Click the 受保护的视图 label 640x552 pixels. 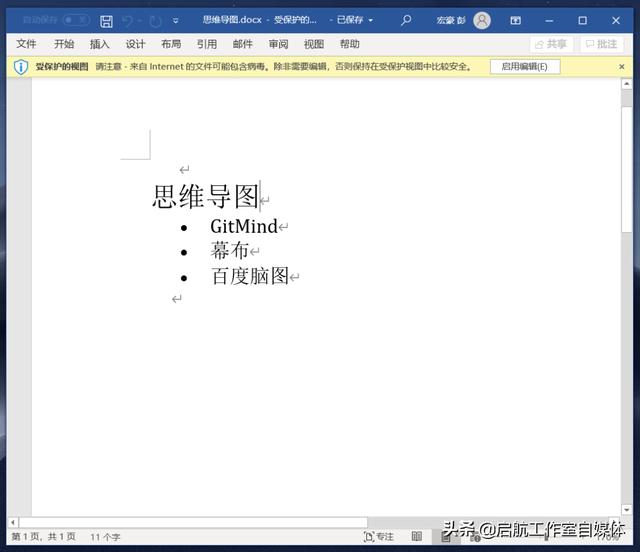pos(62,67)
